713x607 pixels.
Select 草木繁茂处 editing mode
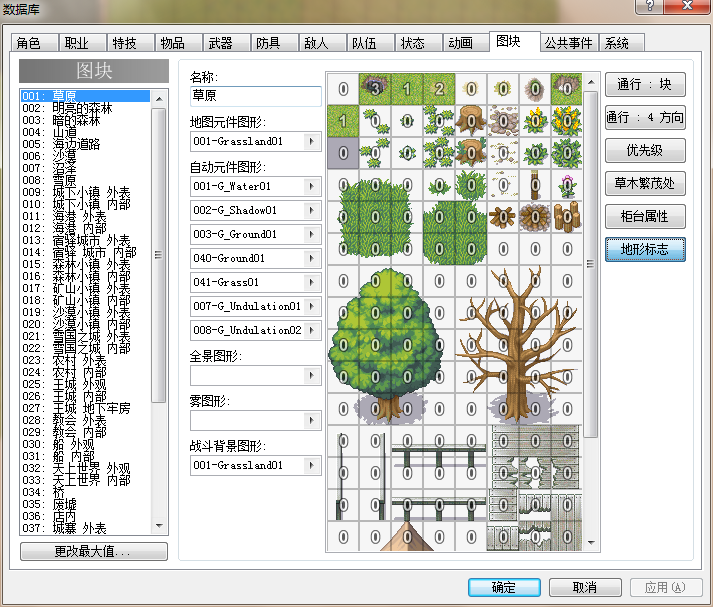tap(645, 184)
